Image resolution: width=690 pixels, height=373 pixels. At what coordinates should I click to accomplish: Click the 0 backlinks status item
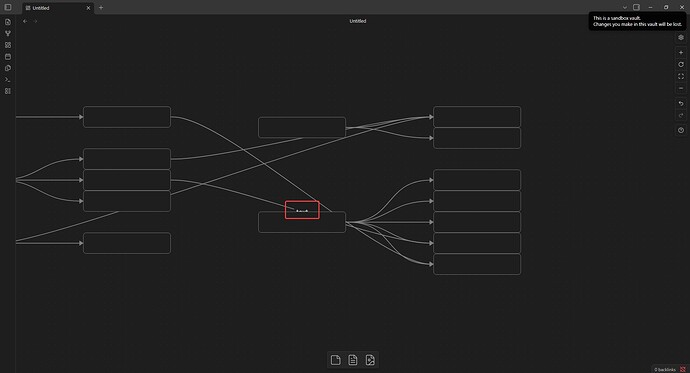[x=664, y=369]
